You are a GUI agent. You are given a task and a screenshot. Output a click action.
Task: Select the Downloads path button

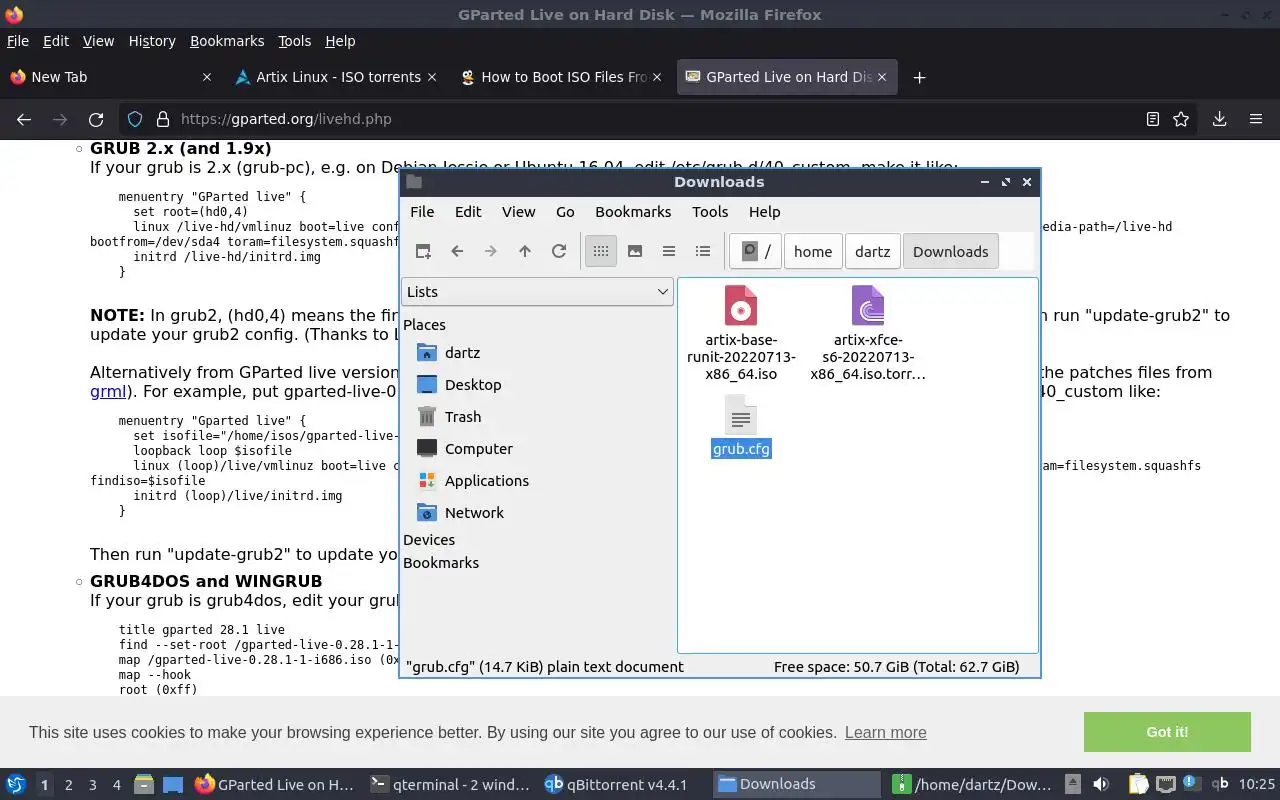[950, 251]
